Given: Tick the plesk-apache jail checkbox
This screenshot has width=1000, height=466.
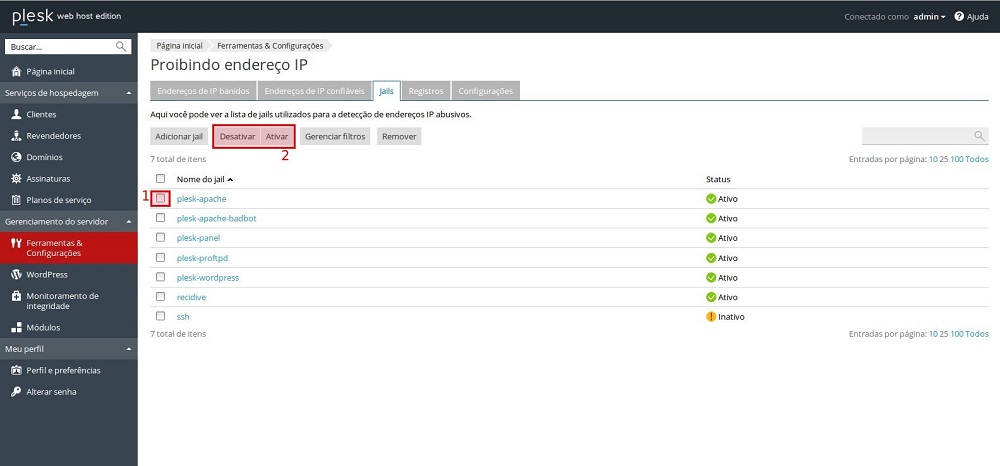Looking at the screenshot, I should pyautogui.click(x=160, y=198).
